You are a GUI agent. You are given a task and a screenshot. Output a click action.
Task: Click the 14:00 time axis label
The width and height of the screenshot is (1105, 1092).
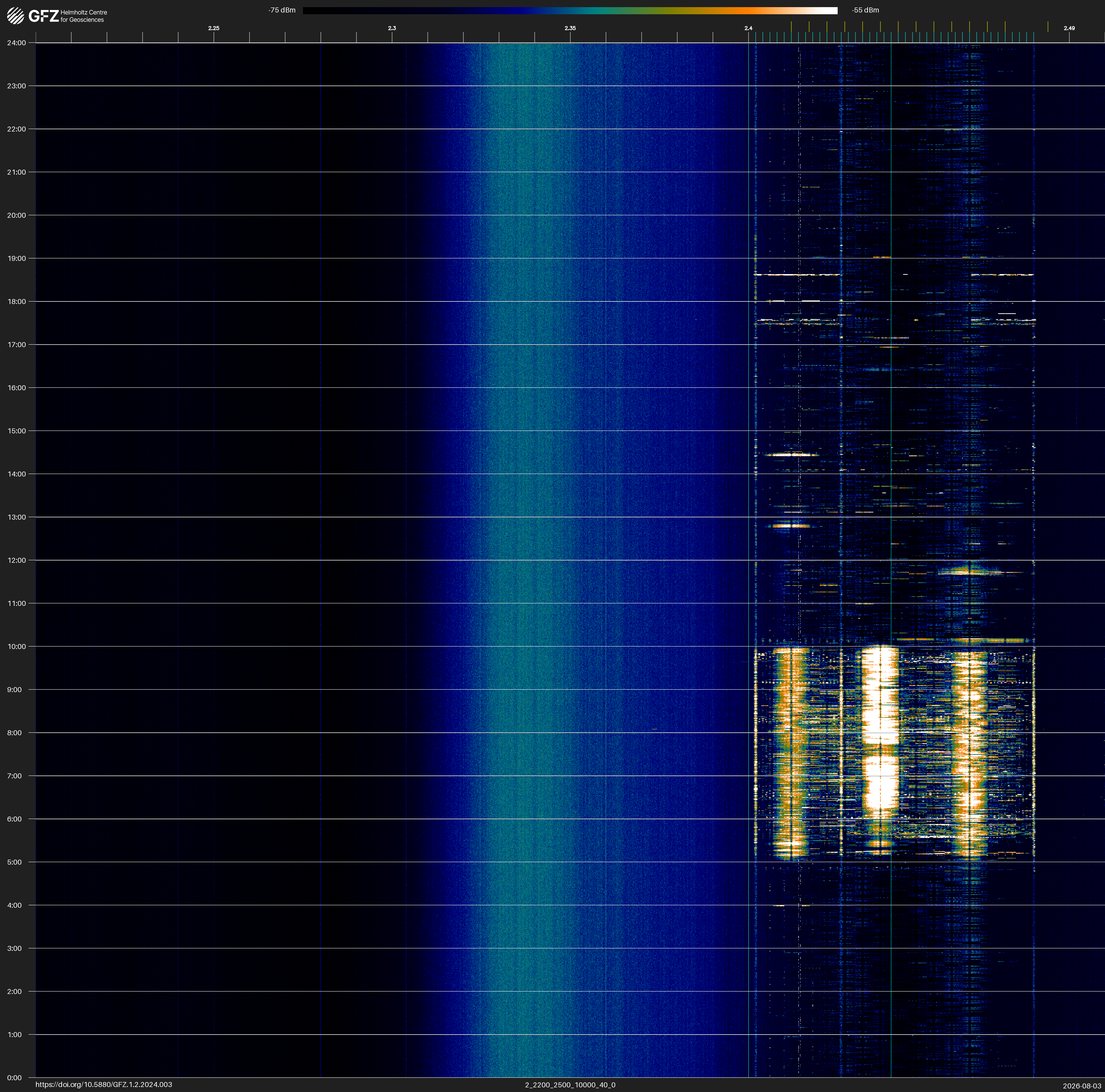point(17,474)
